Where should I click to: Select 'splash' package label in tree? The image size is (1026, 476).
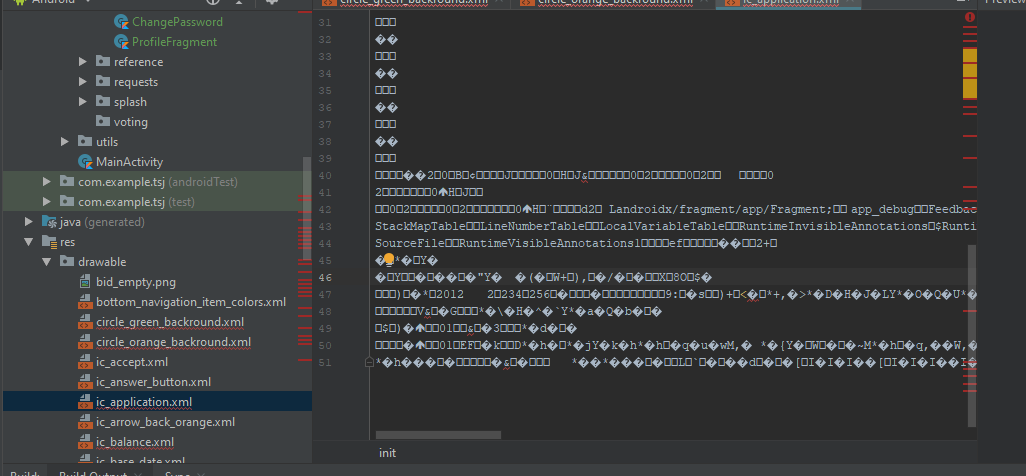[x=130, y=101]
